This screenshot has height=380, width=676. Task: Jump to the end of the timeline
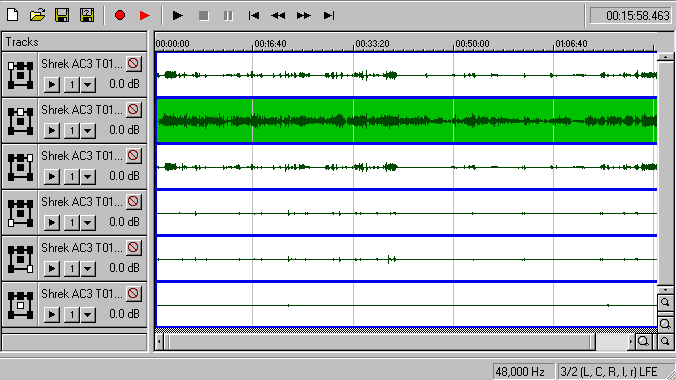(329, 16)
